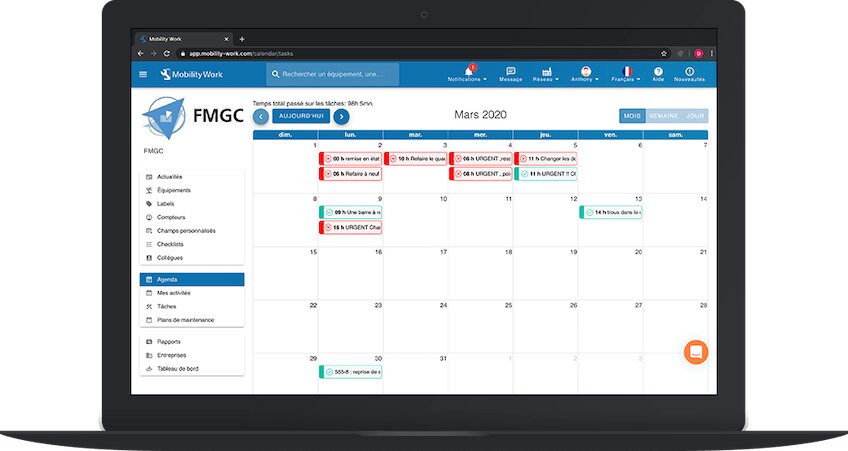Open the Chrome profile avatar

[x=699, y=54]
